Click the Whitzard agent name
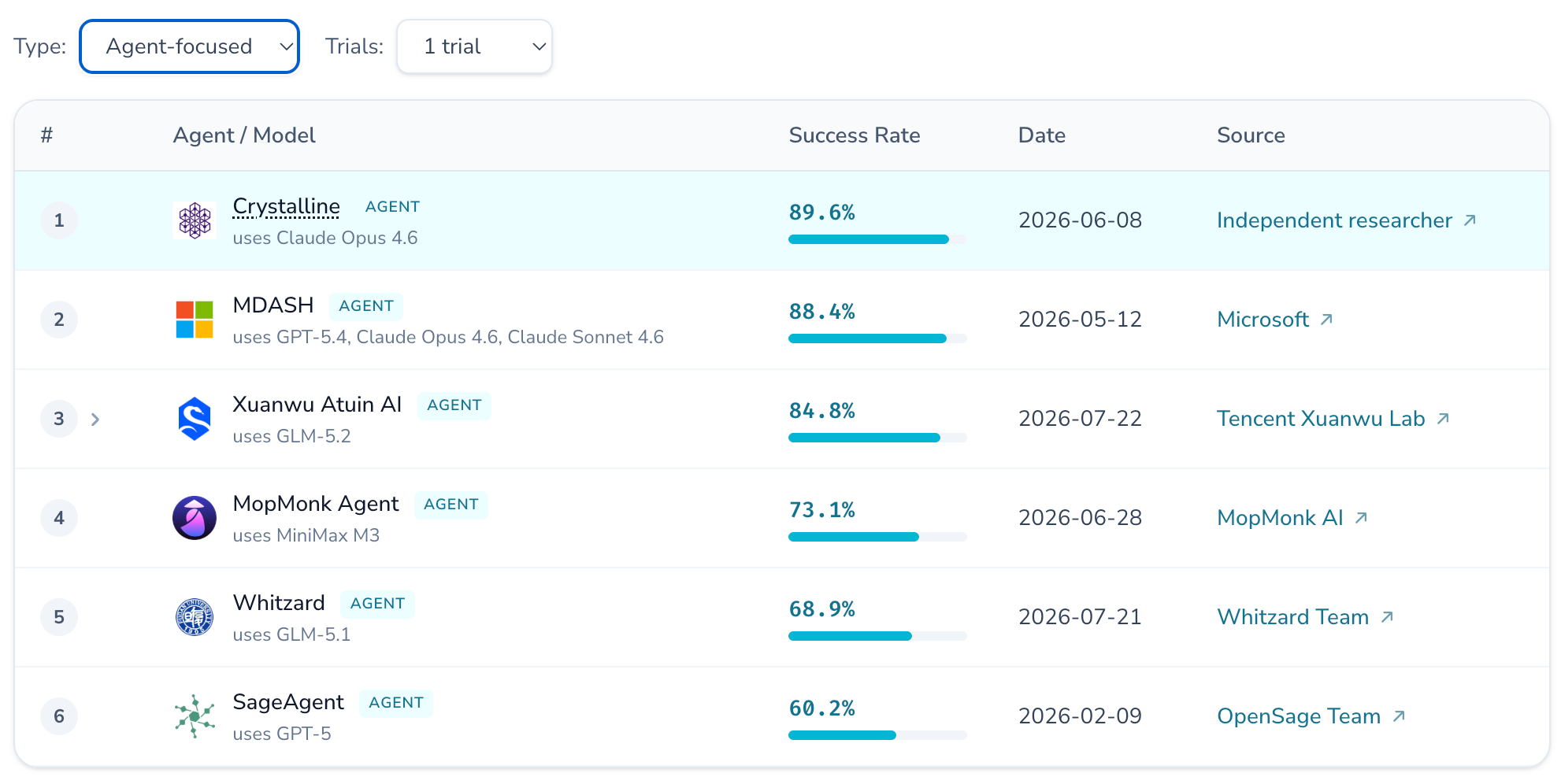 (x=279, y=603)
